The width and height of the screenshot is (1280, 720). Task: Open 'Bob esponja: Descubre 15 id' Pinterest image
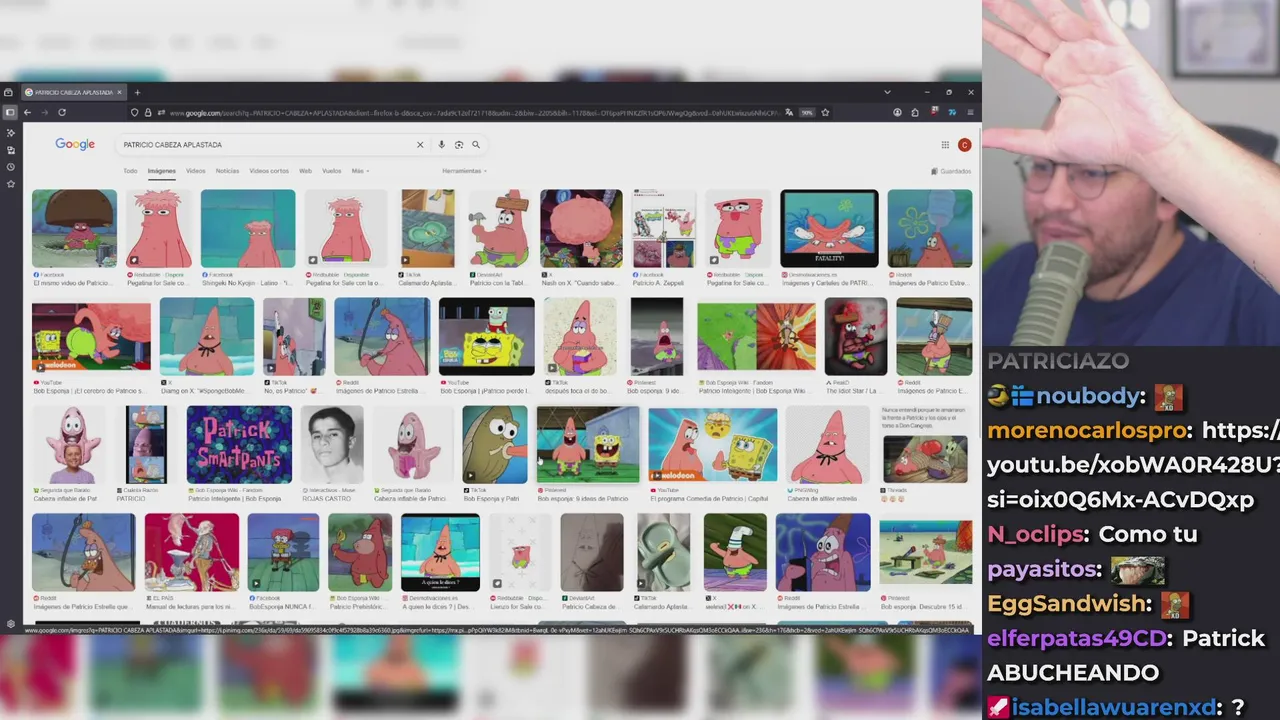[926, 553]
